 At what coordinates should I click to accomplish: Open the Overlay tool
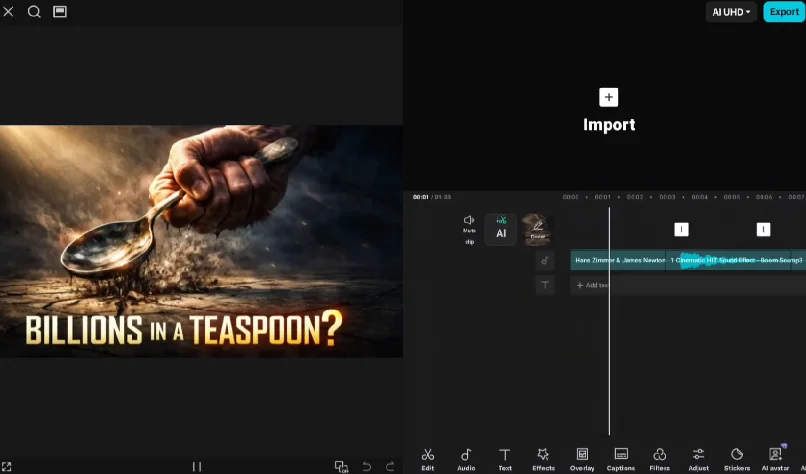(582, 458)
